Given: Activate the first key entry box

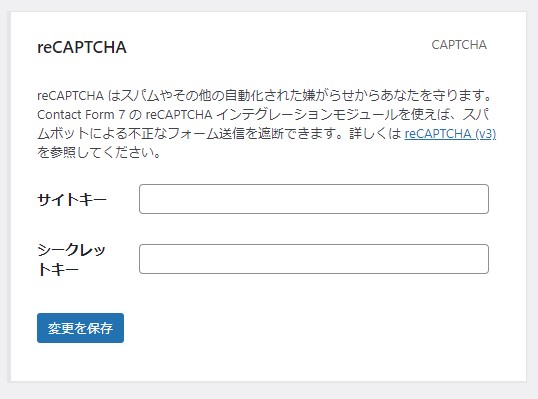Looking at the screenshot, I should click(314, 199).
